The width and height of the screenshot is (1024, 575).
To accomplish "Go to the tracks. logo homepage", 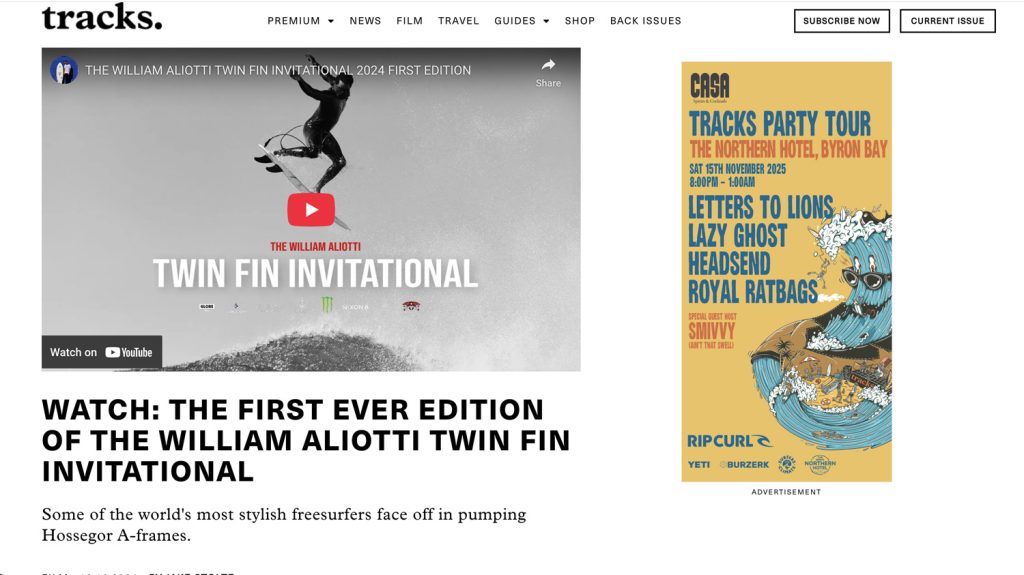I will click(x=102, y=18).
